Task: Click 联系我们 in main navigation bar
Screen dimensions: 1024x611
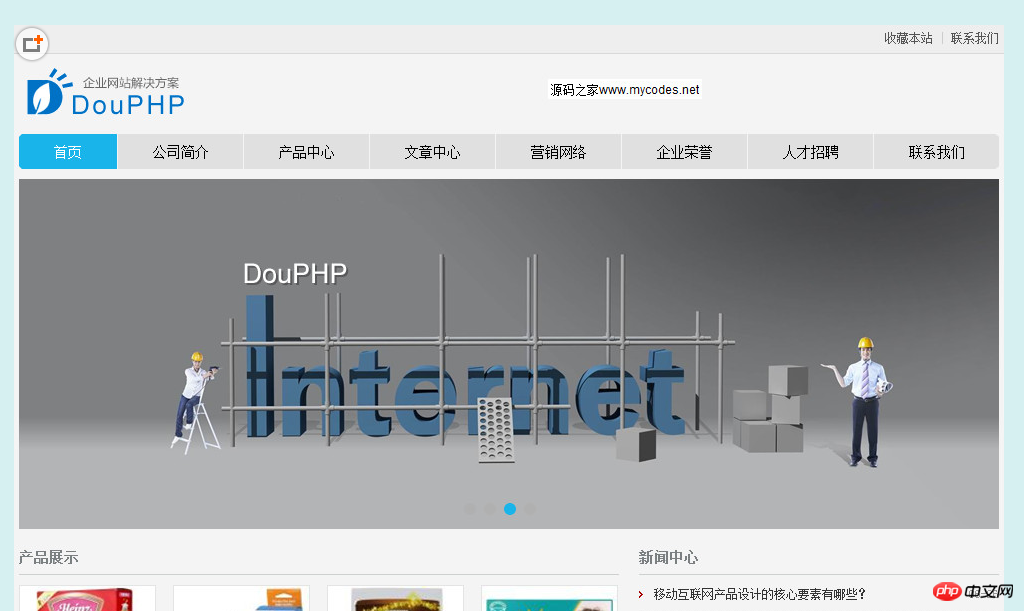Action: 936,152
